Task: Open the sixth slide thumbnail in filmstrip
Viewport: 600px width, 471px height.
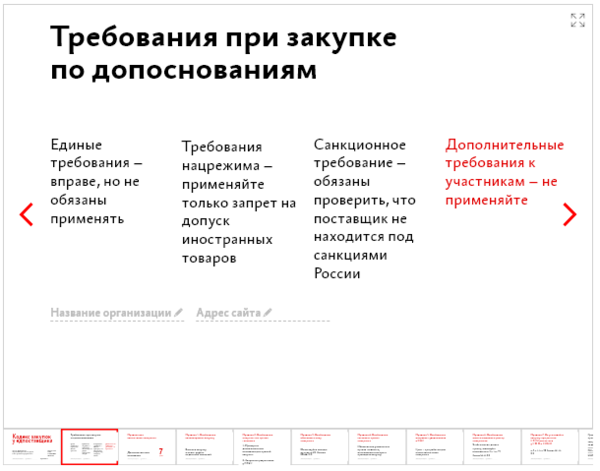Action: point(321,447)
